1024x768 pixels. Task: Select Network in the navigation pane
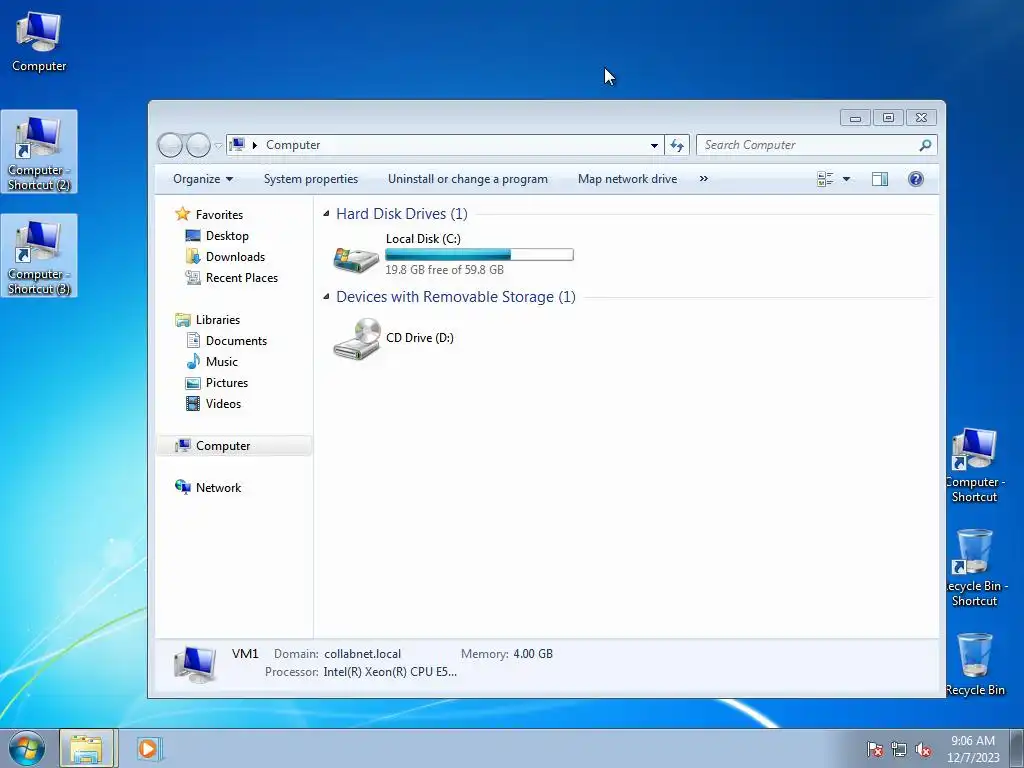point(218,488)
